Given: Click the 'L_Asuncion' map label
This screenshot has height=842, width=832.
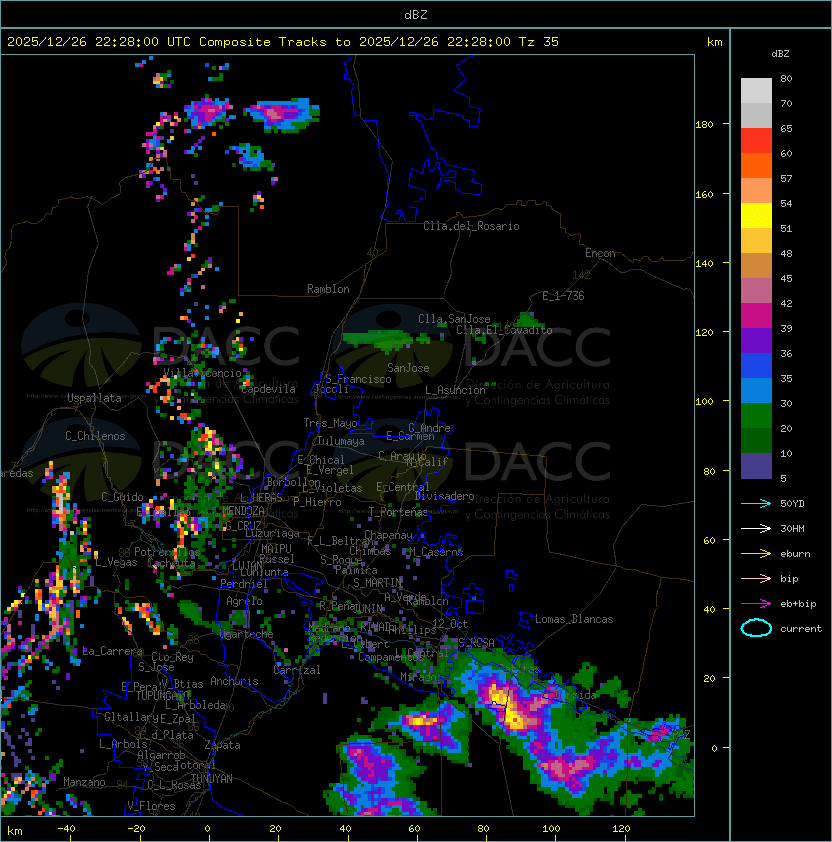Looking at the screenshot, I should point(455,390).
